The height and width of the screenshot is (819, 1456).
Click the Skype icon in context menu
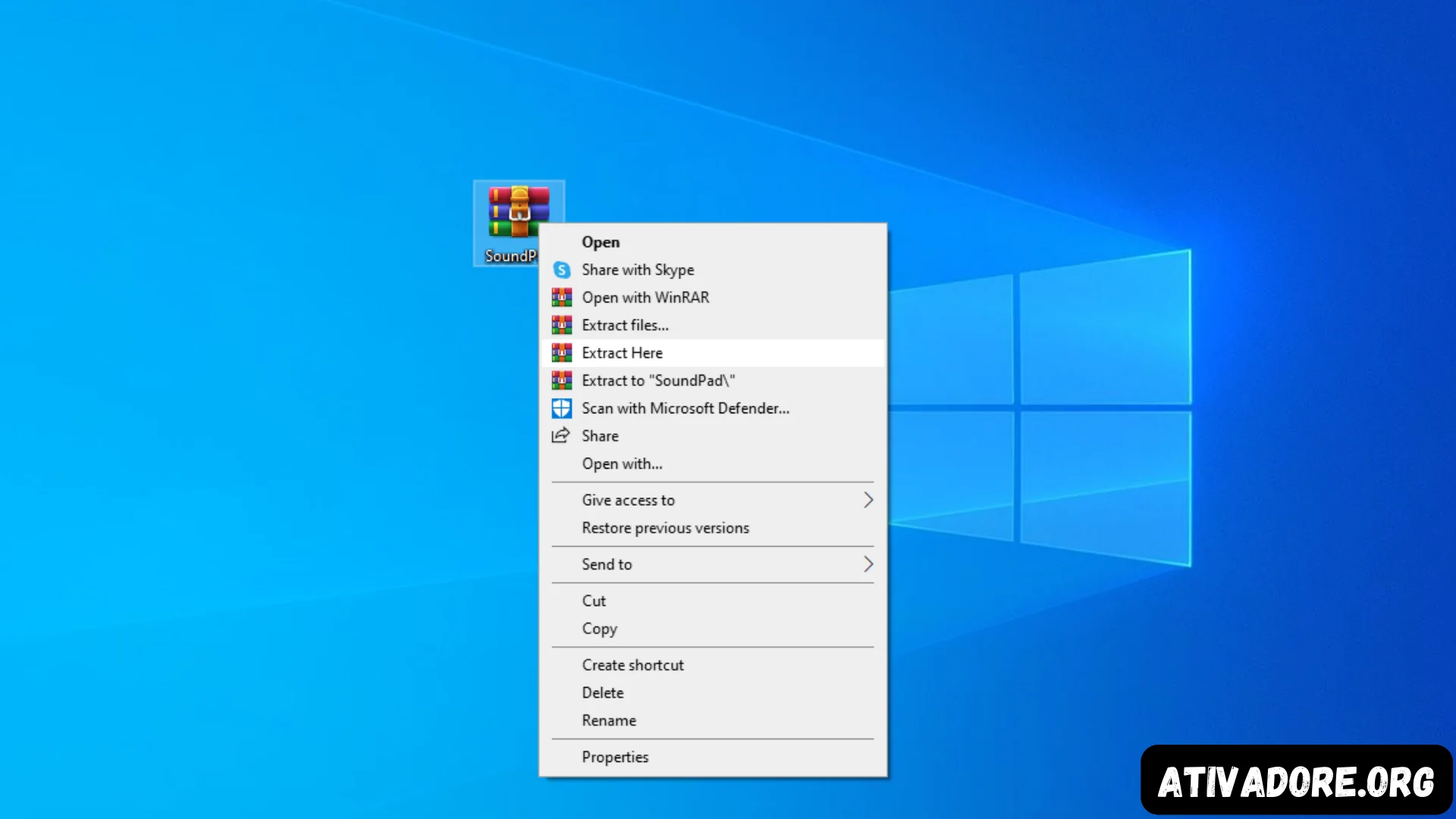point(561,270)
